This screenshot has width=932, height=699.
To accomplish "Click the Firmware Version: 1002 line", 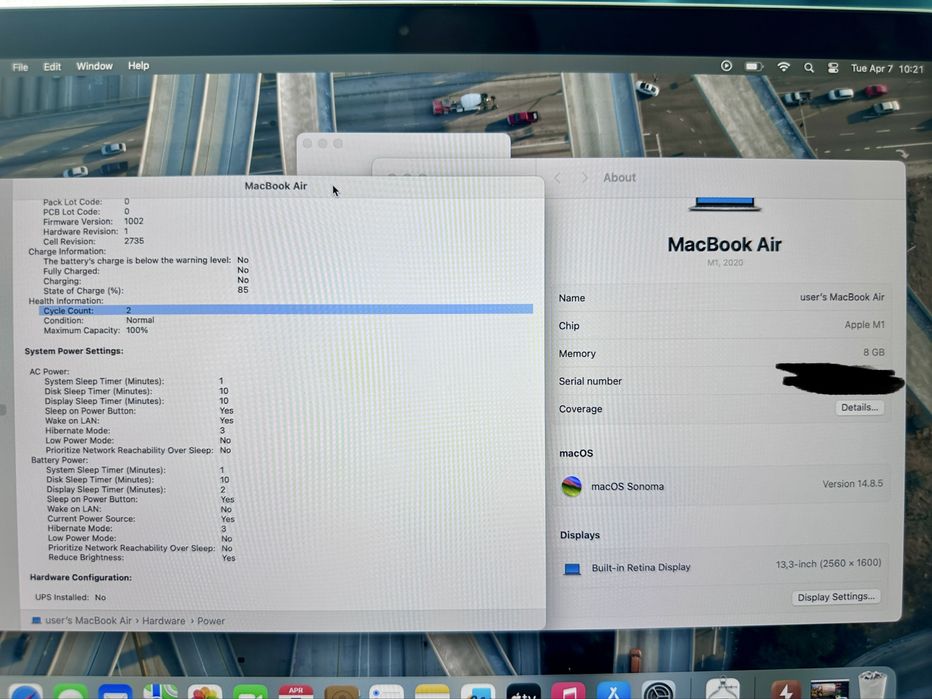I will pyautogui.click(x=93, y=221).
